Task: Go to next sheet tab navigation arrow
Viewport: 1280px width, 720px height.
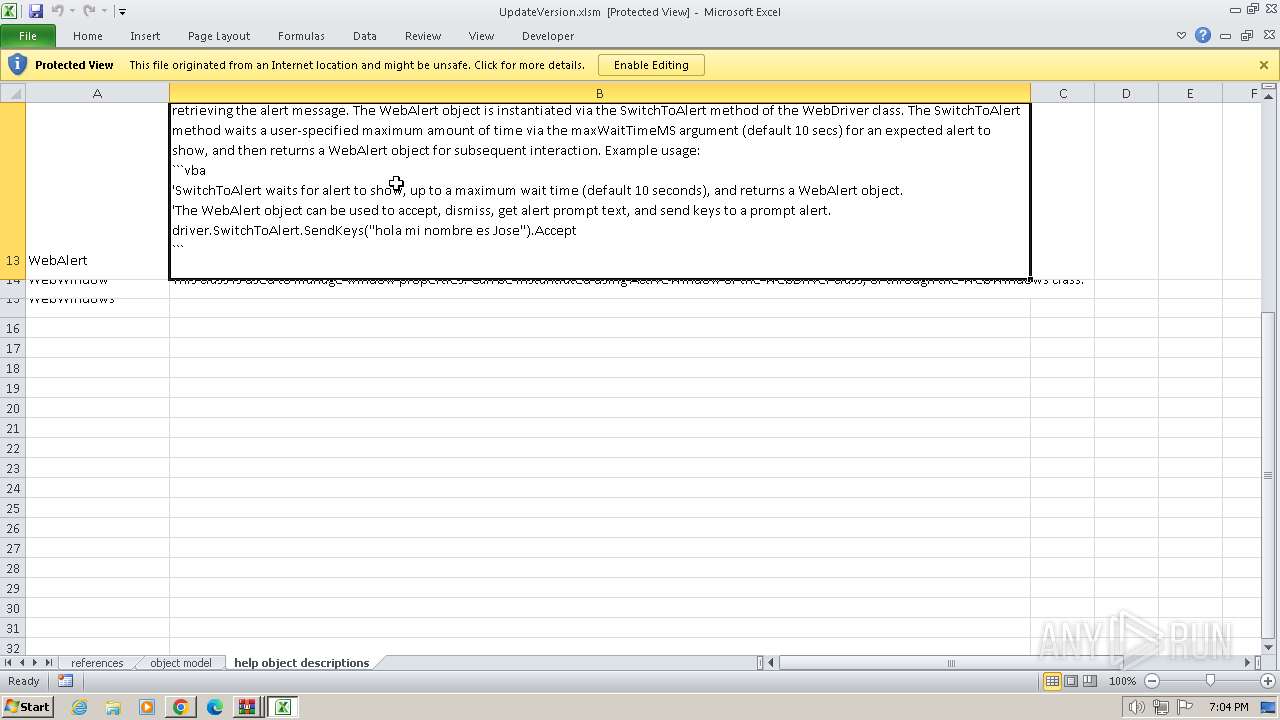Action: pyautogui.click(x=35, y=663)
